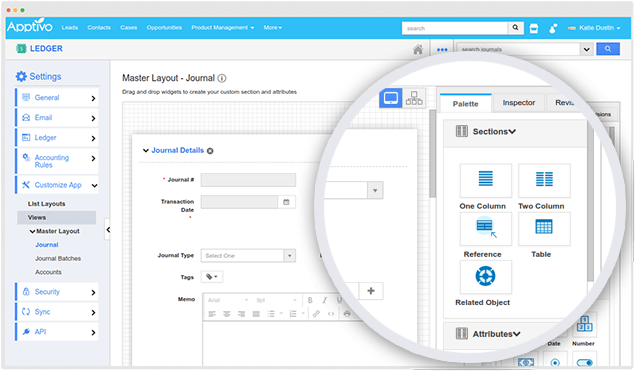
Task: Open the Ledger app icon
Action: [21, 49]
